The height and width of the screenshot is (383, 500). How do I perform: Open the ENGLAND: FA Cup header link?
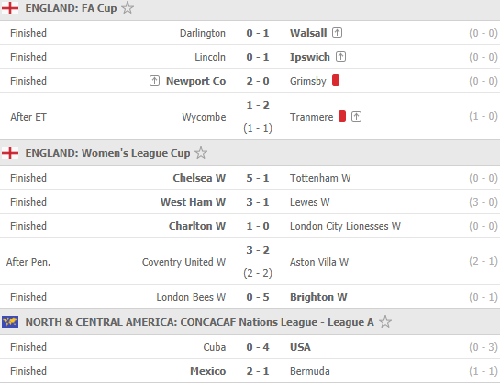71,8
